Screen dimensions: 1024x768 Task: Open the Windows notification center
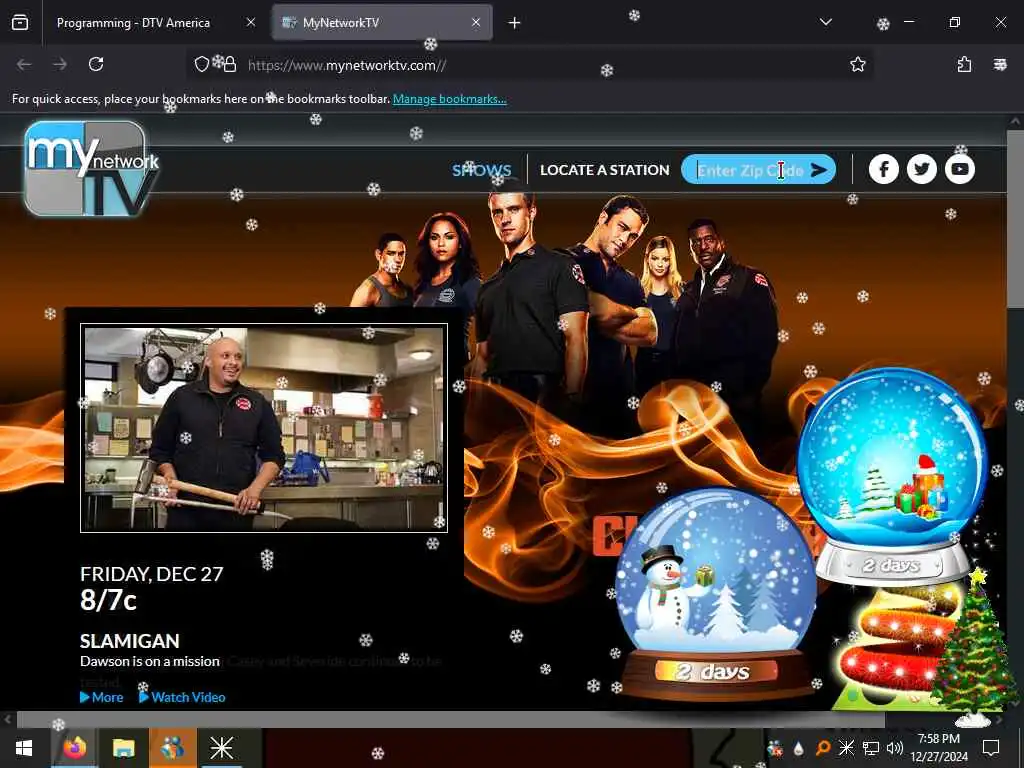pyautogui.click(x=991, y=748)
